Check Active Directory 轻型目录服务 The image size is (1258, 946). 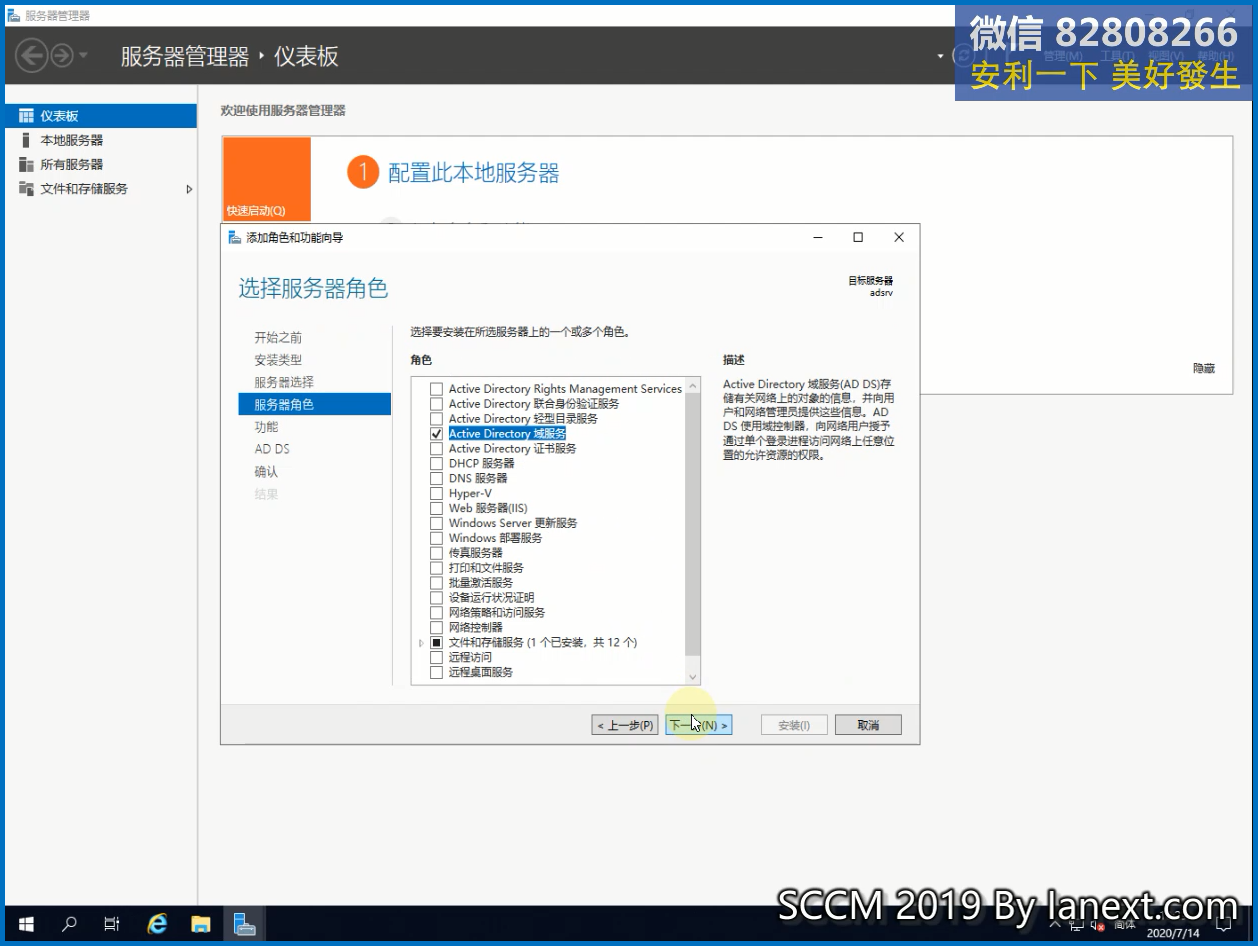(x=436, y=419)
